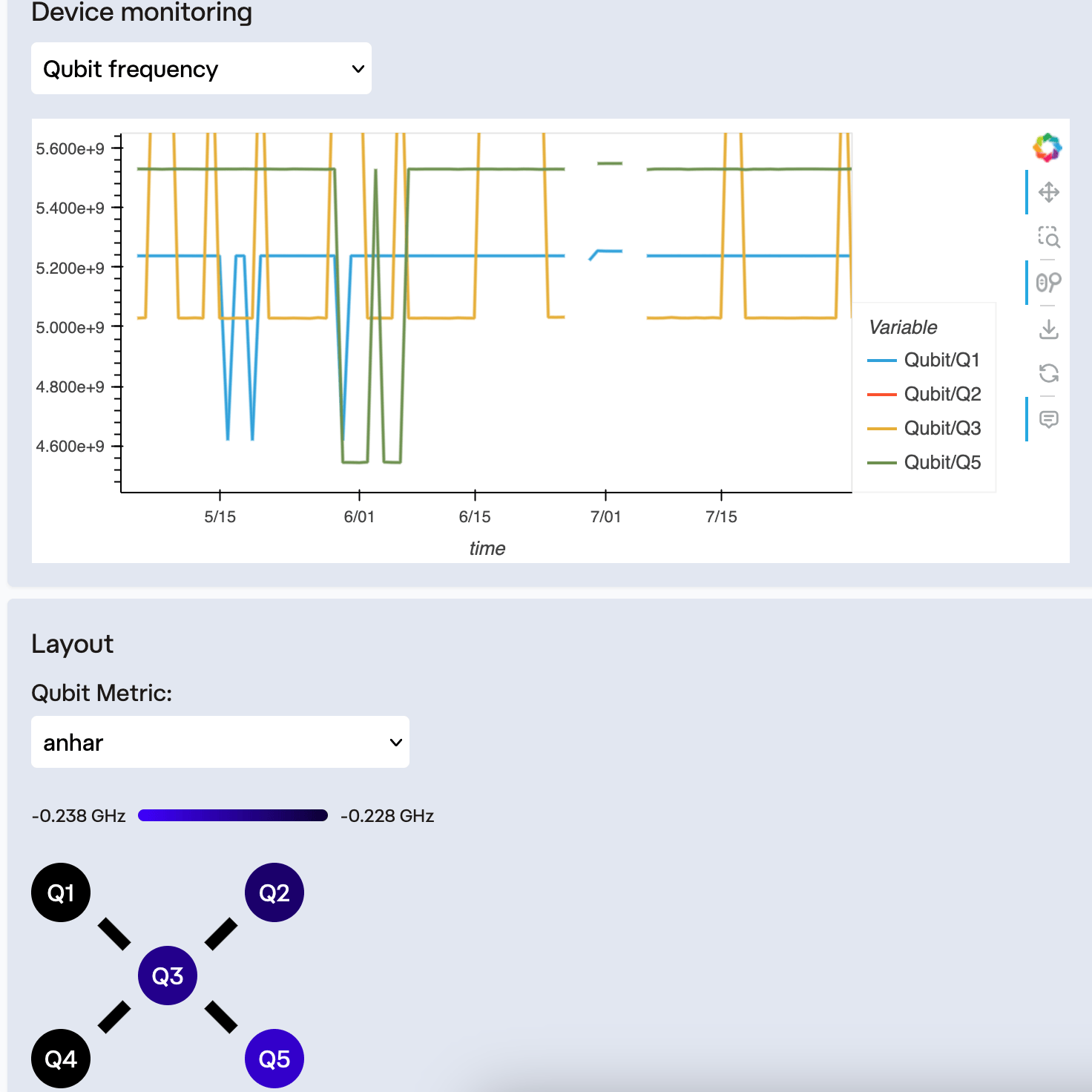The height and width of the screenshot is (1092, 1092).
Task: Select the Q1 qubit node
Action: 61,892
